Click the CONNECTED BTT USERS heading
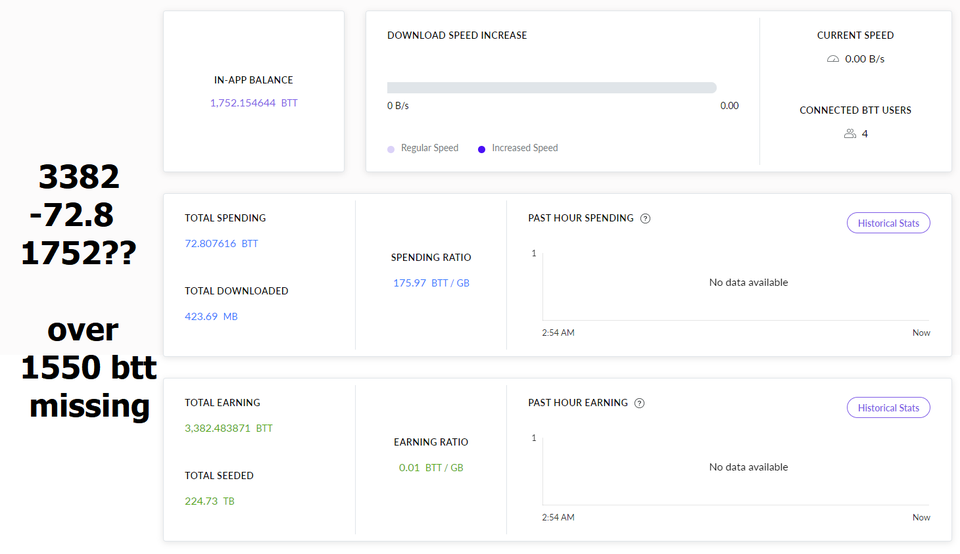This screenshot has width=960, height=554. pos(855,110)
